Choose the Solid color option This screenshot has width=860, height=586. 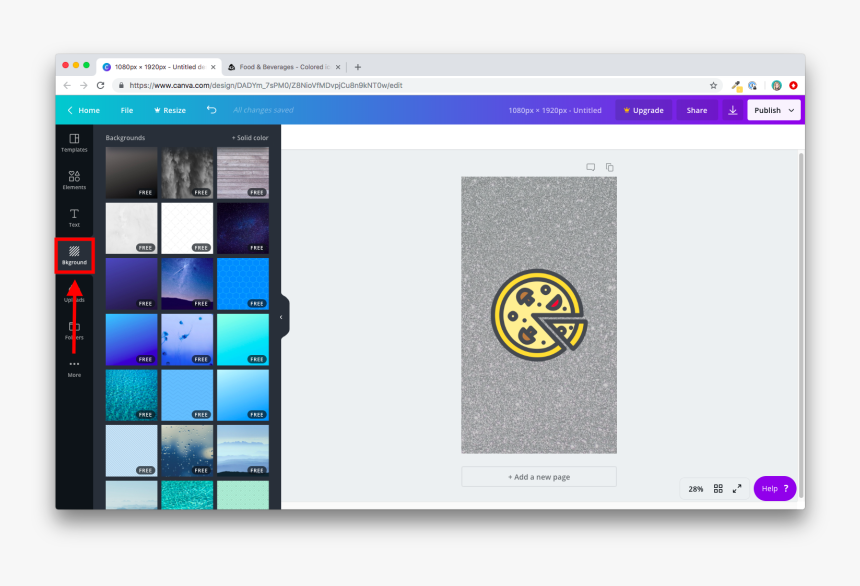(x=250, y=138)
